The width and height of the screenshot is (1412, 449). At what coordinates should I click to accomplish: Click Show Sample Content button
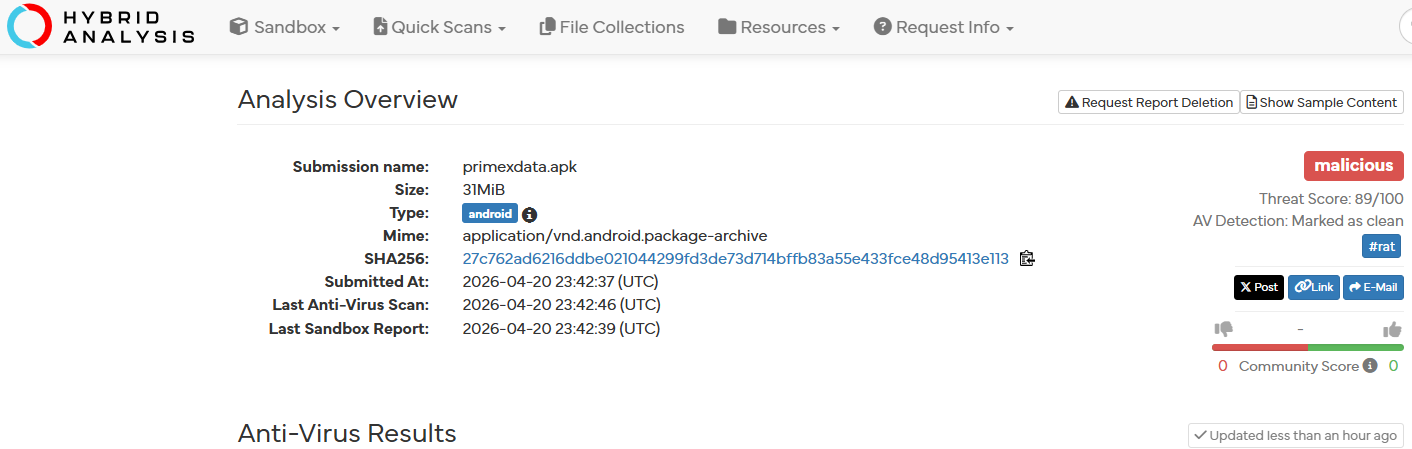(1322, 102)
